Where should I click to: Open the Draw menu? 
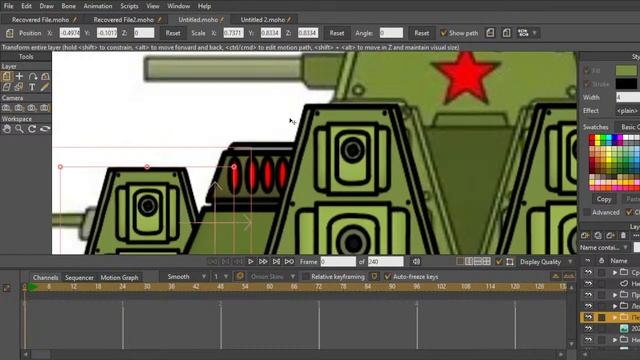(47, 6)
